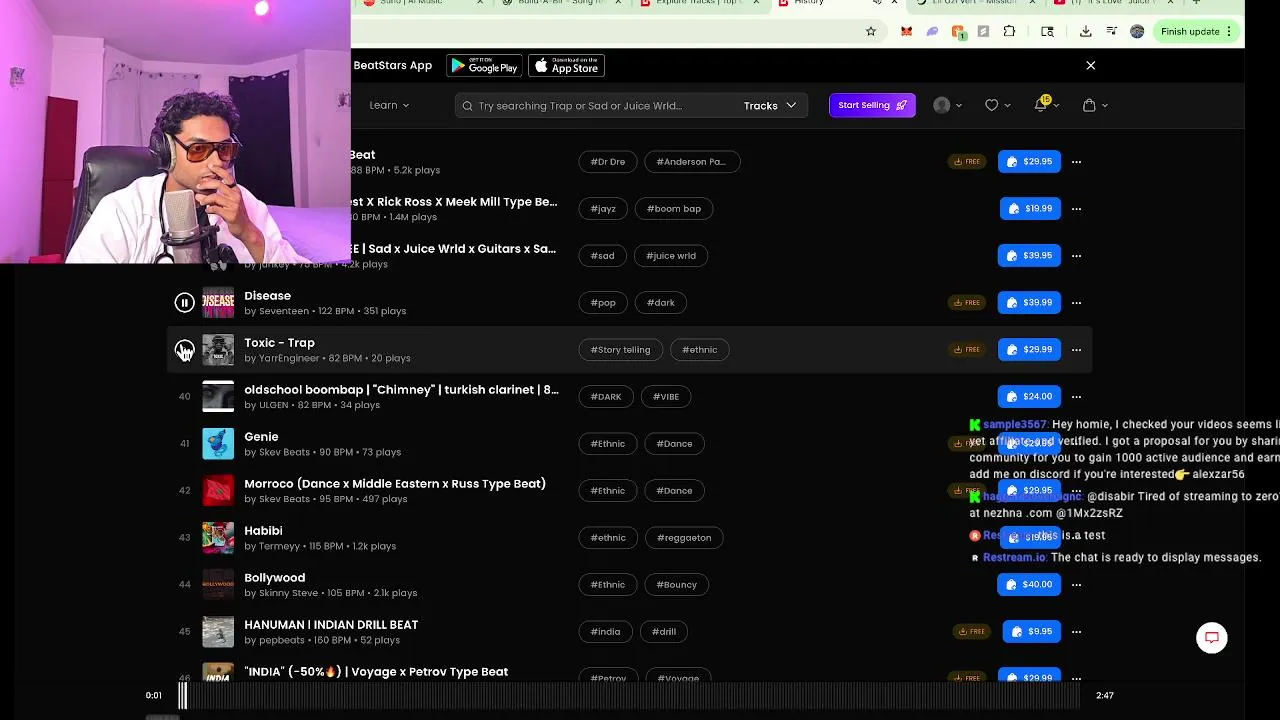Filter by #Dr Dre tag
The image size is (1280, 720).
[608, 161]
